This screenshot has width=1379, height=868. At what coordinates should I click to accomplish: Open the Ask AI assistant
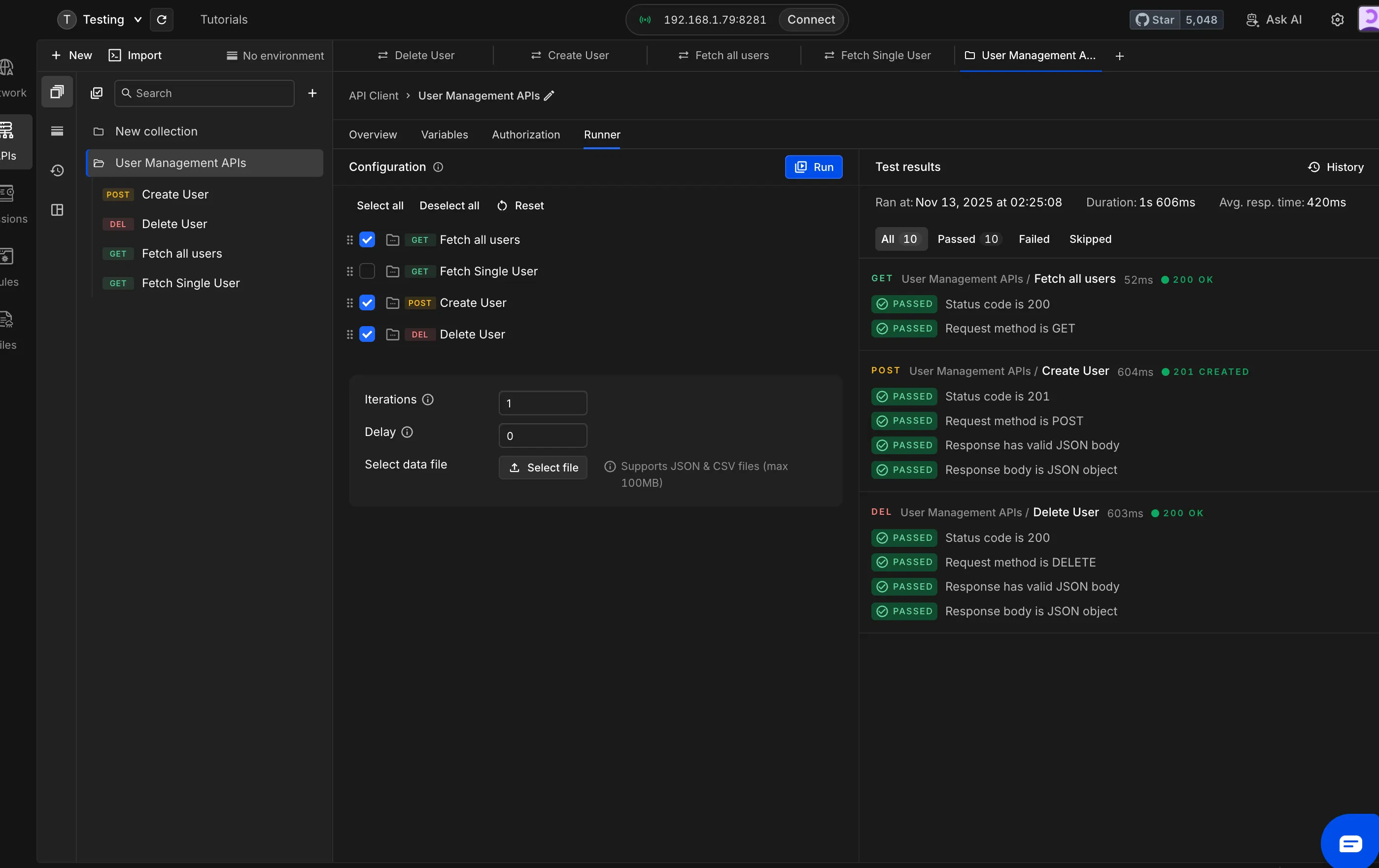[x=1274, y=20]
